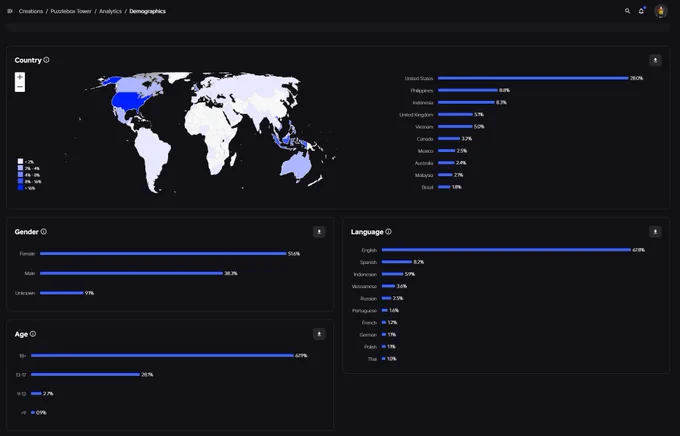Click the under-9 label in Age chart
The width and height of the screenshot is (680, 436).
(23, 413)
